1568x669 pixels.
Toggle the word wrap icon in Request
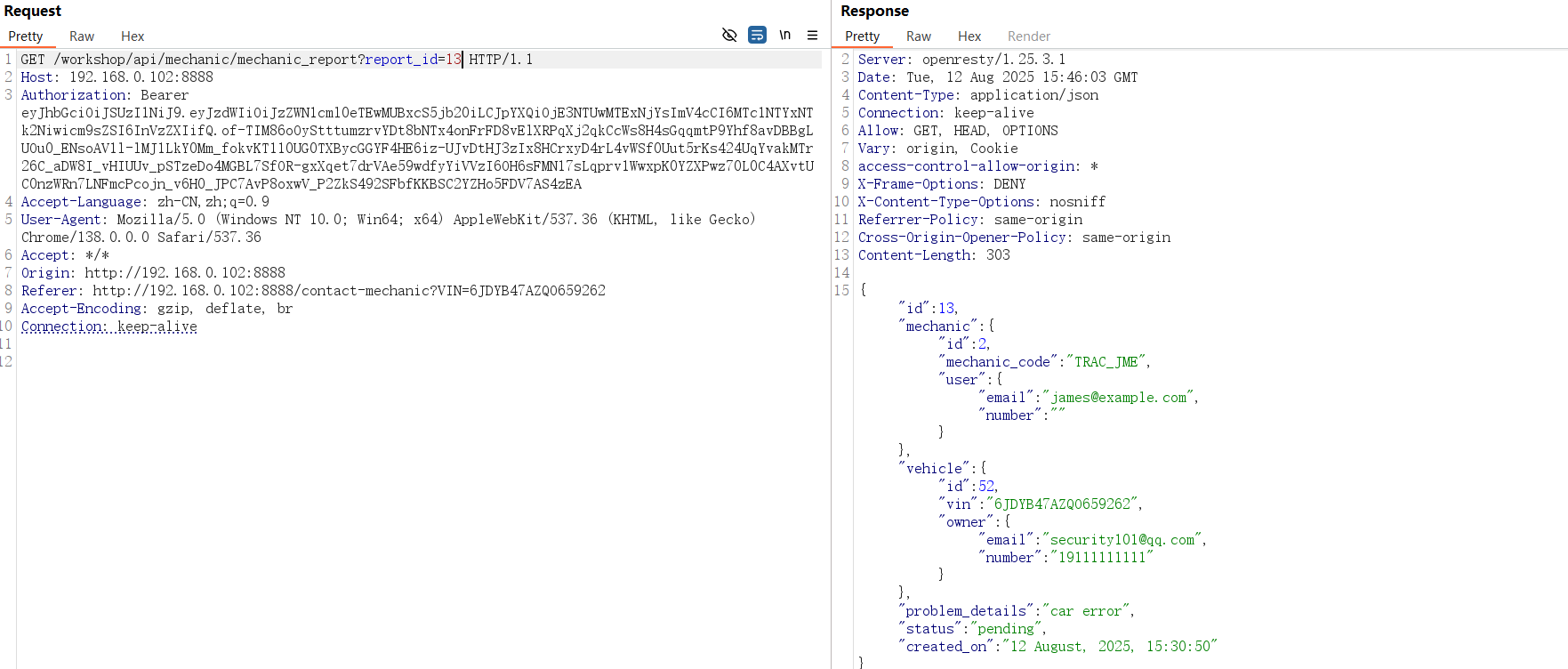click(757, 35)
